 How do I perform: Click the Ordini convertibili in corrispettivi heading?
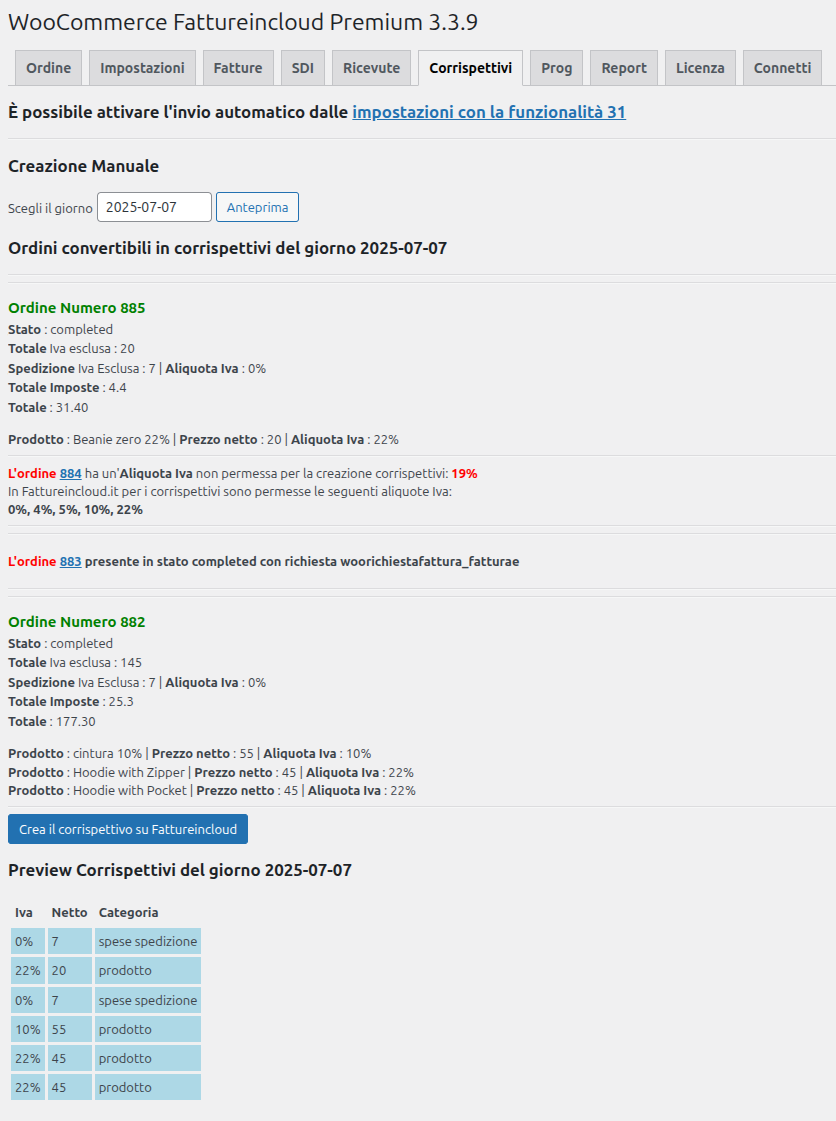pyautogui.click(x=227, y=248)
